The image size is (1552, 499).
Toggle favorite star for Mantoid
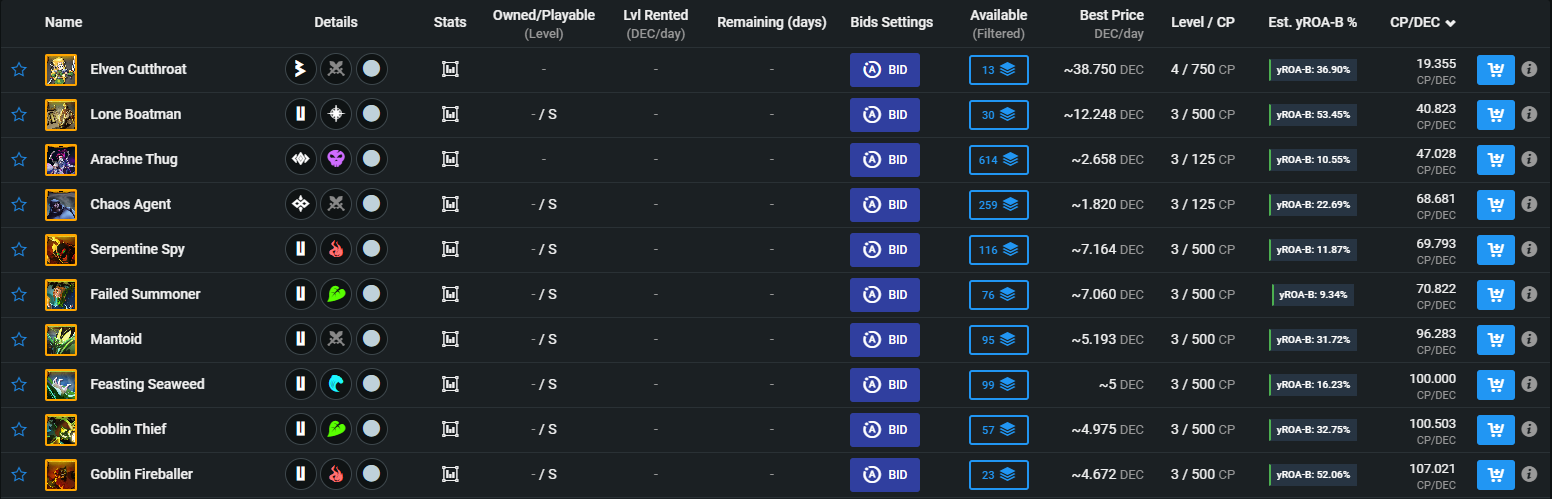coord(18,340)
